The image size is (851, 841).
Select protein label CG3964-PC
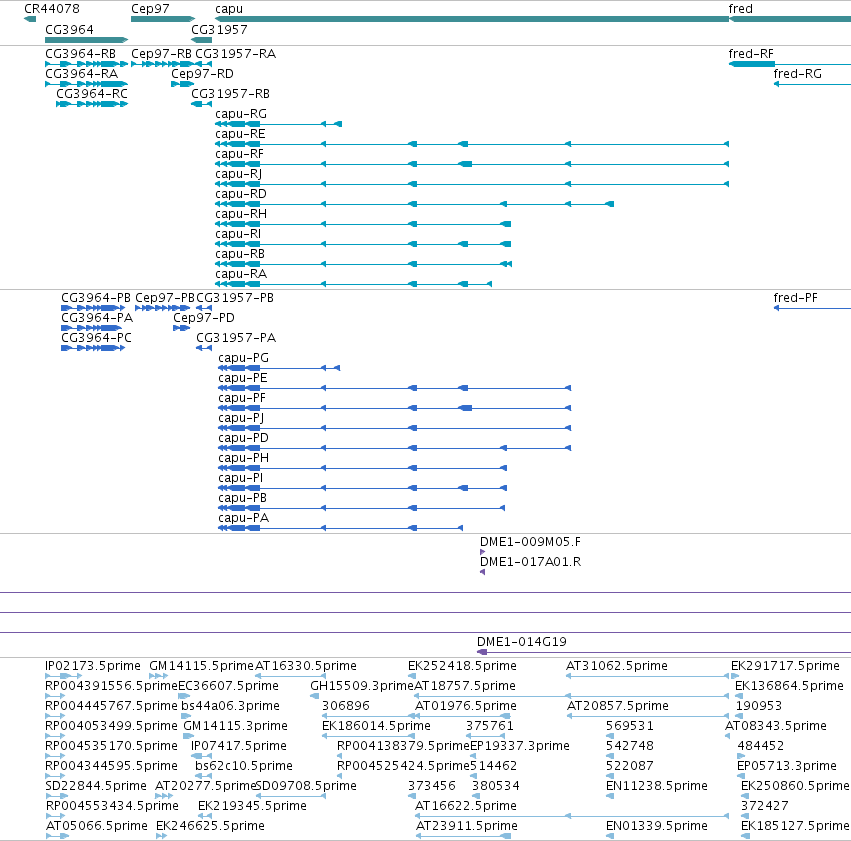point(96,338)
